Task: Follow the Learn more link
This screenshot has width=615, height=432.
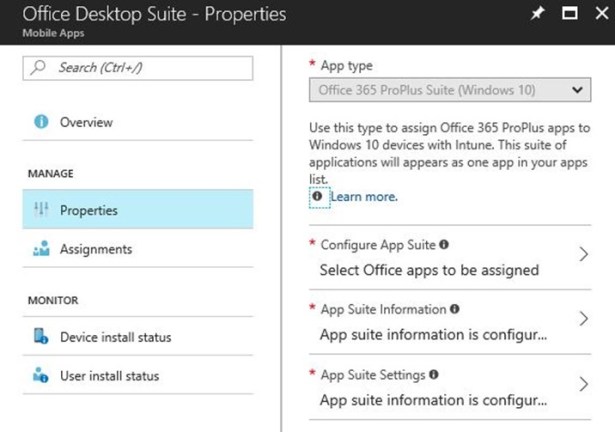Action: click(363, 197)
